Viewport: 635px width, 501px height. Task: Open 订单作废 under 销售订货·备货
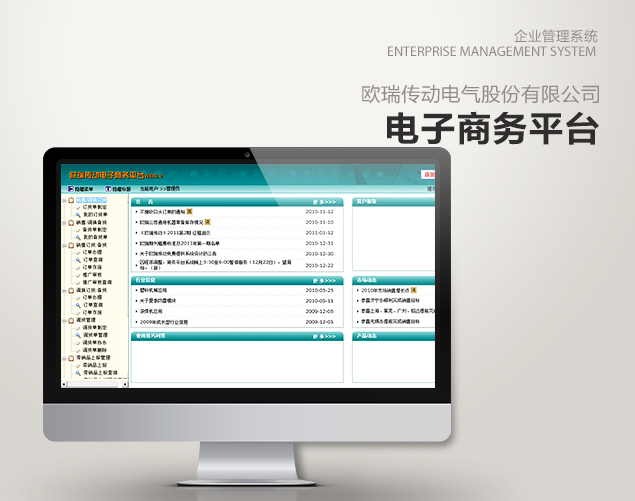[93, 267]
